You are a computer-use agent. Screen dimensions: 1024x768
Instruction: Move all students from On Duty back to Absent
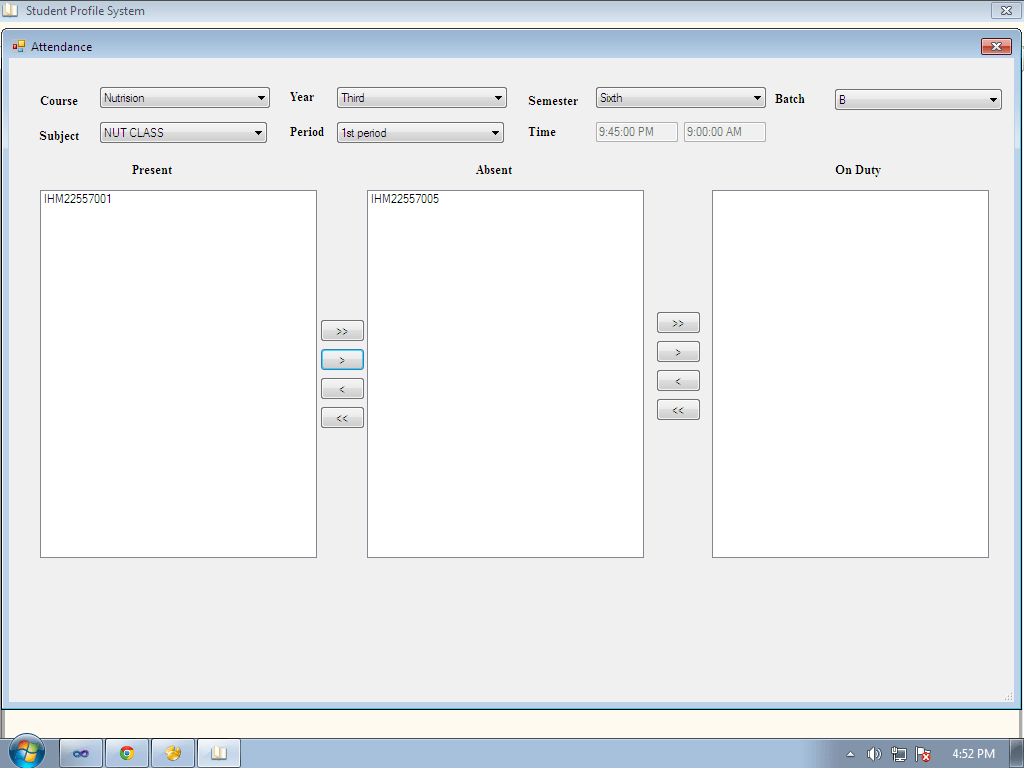678,410
